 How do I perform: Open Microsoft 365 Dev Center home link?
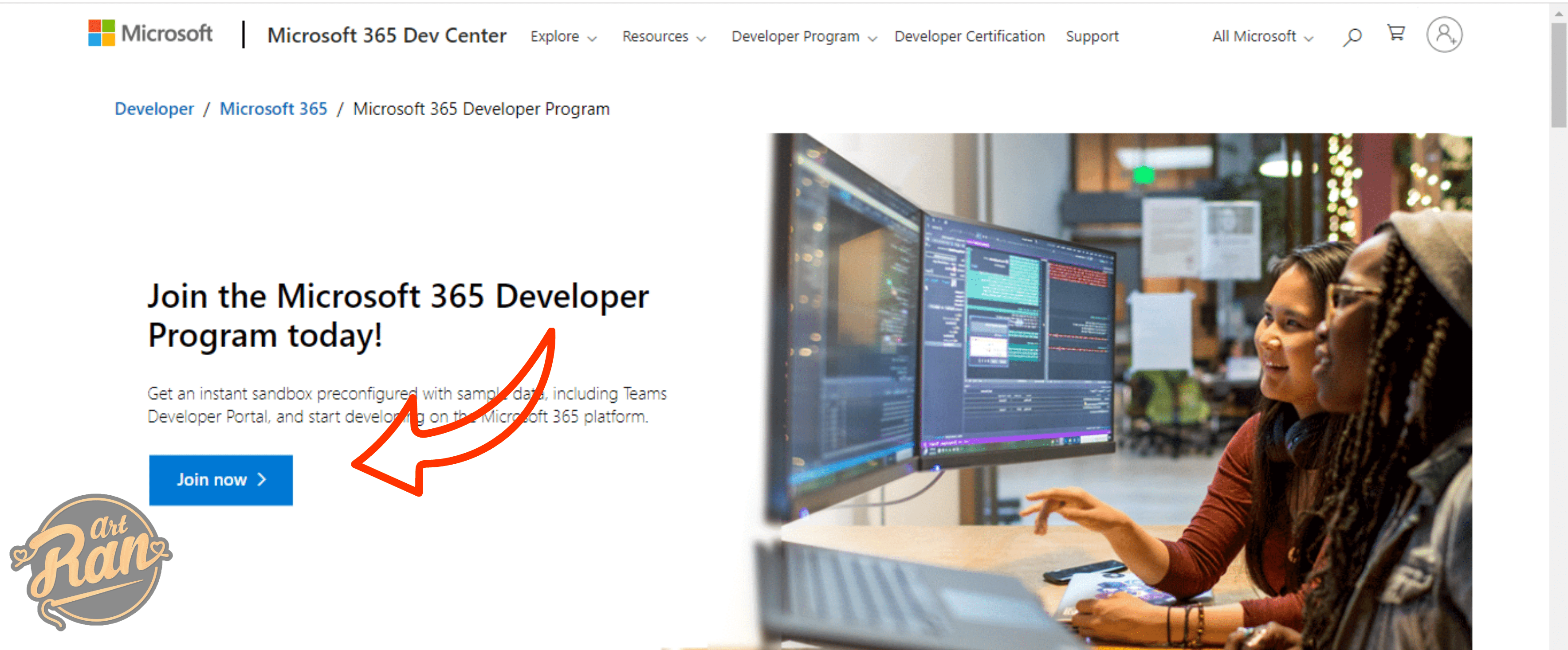tap(386, 35)
